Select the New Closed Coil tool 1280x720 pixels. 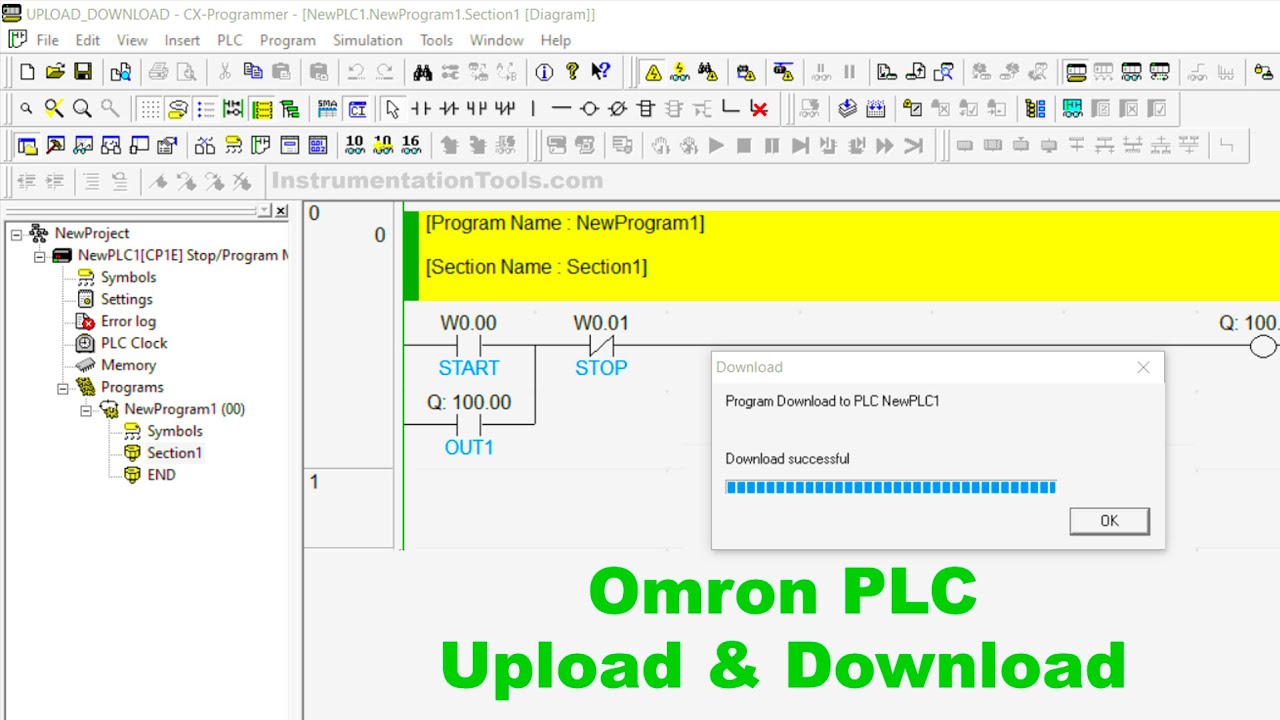[617, 109]
